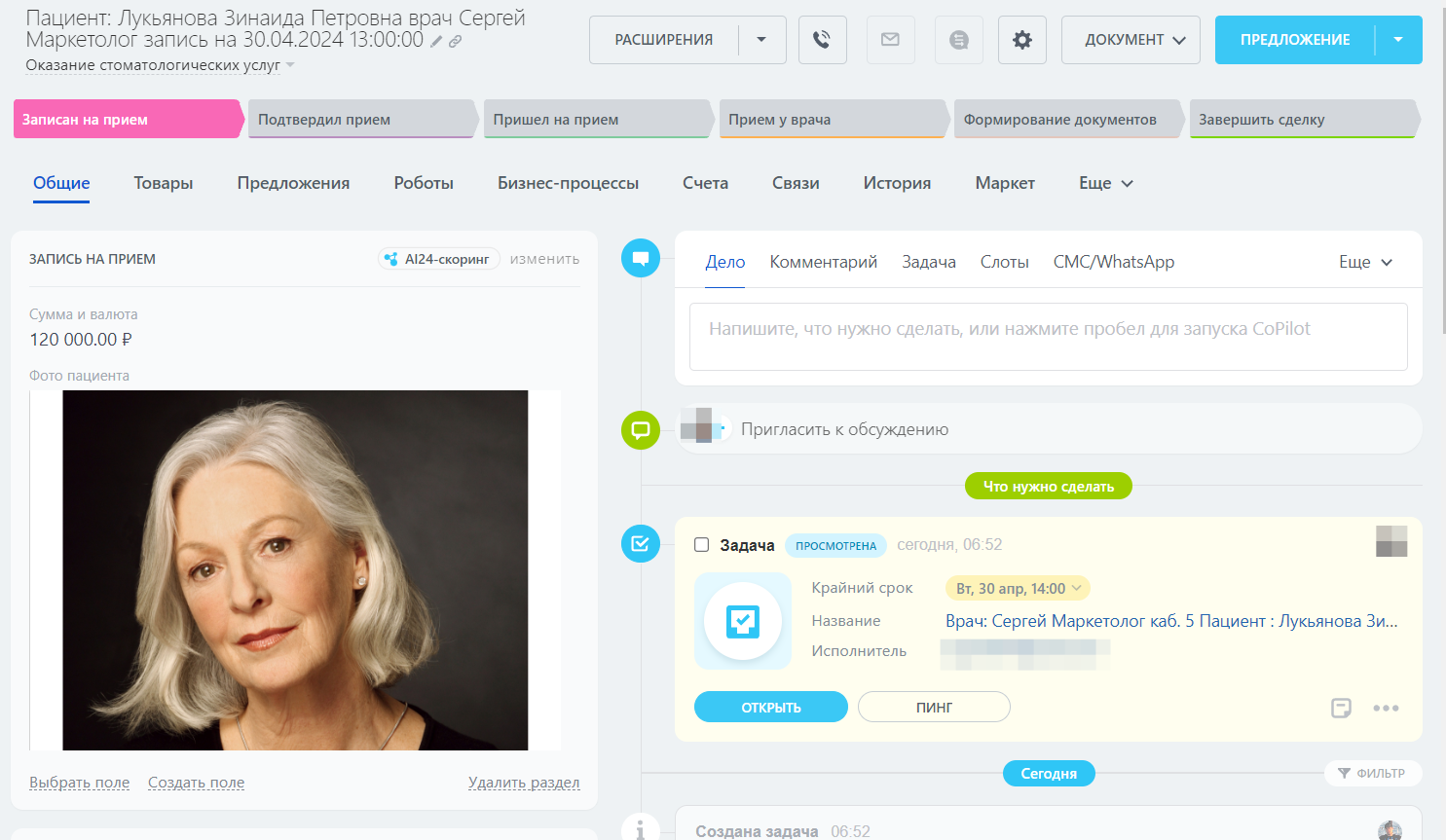The width and height of the screenshot is (1446, 840).
Task: Check the Задача completion checkbox
Action: click(701, 545)
